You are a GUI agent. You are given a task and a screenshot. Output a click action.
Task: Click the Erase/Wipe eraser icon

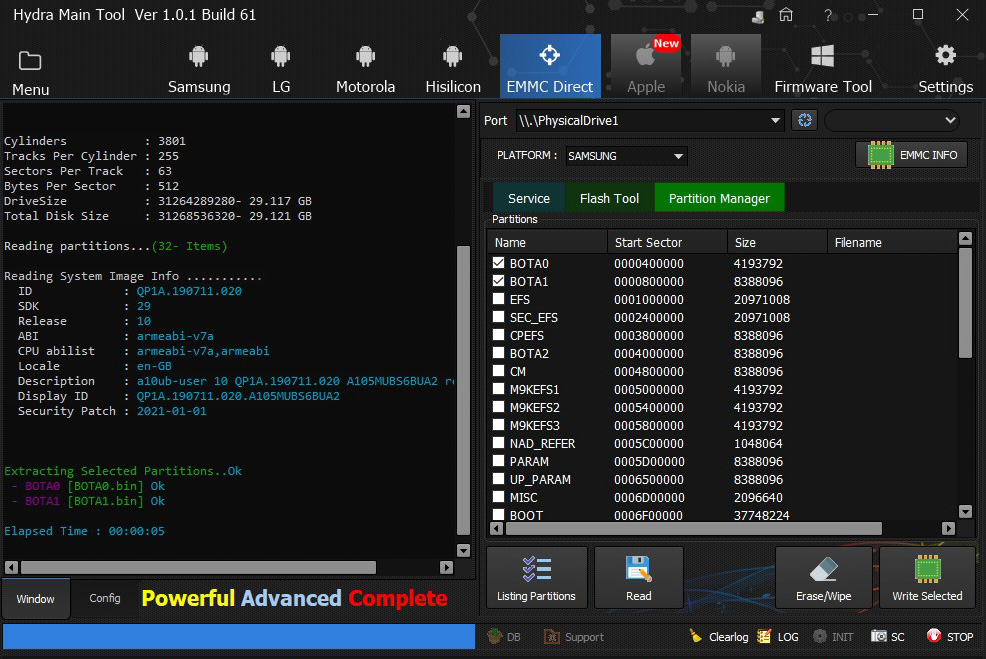coord(824,570)
